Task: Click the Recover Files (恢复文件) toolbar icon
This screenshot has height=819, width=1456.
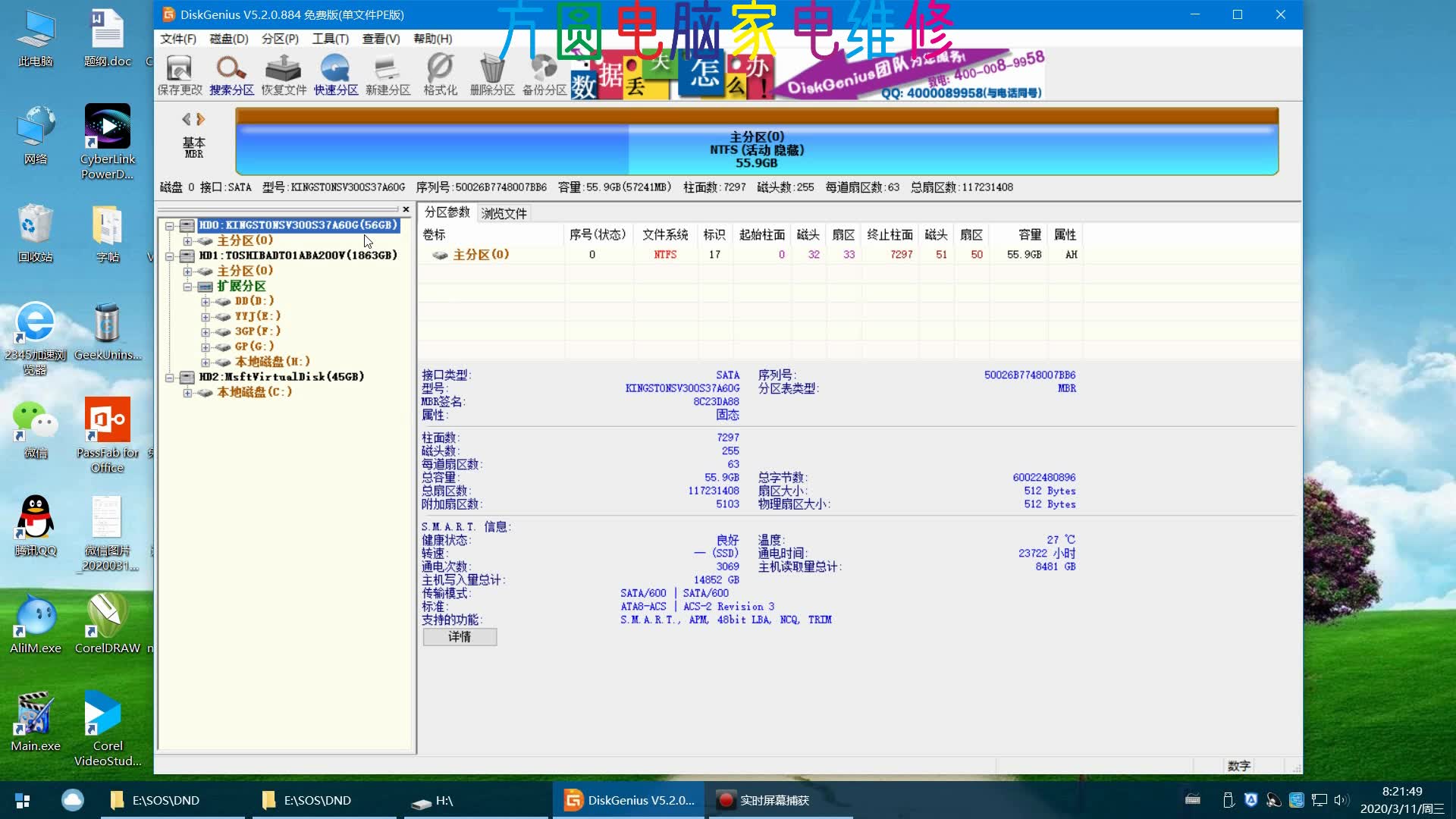Action: pos(284,75)
